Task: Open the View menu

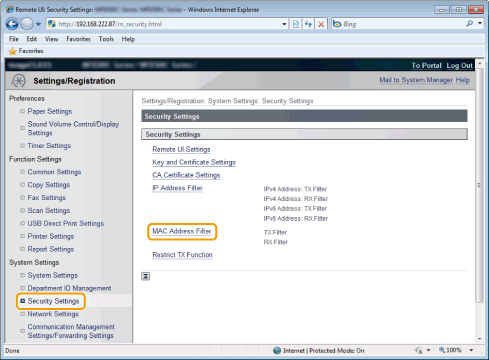Action: tap(51, 39)
